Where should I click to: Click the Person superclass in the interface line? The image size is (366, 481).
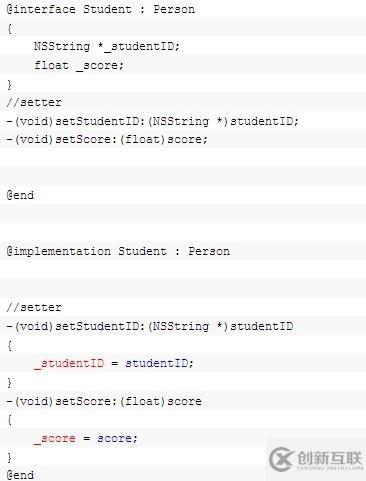(x=174, y=9)
